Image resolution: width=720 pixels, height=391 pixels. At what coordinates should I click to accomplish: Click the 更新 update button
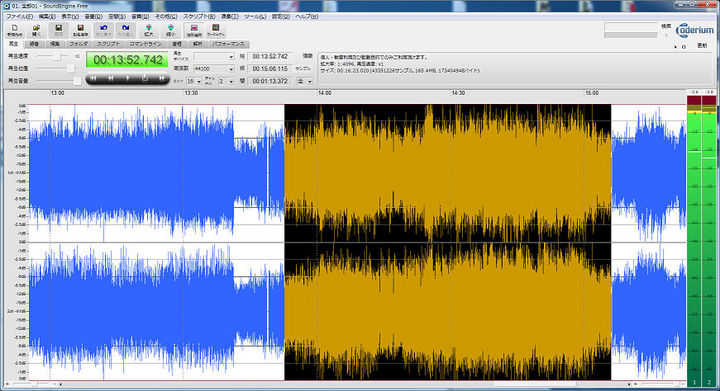[x=702, y=46]
